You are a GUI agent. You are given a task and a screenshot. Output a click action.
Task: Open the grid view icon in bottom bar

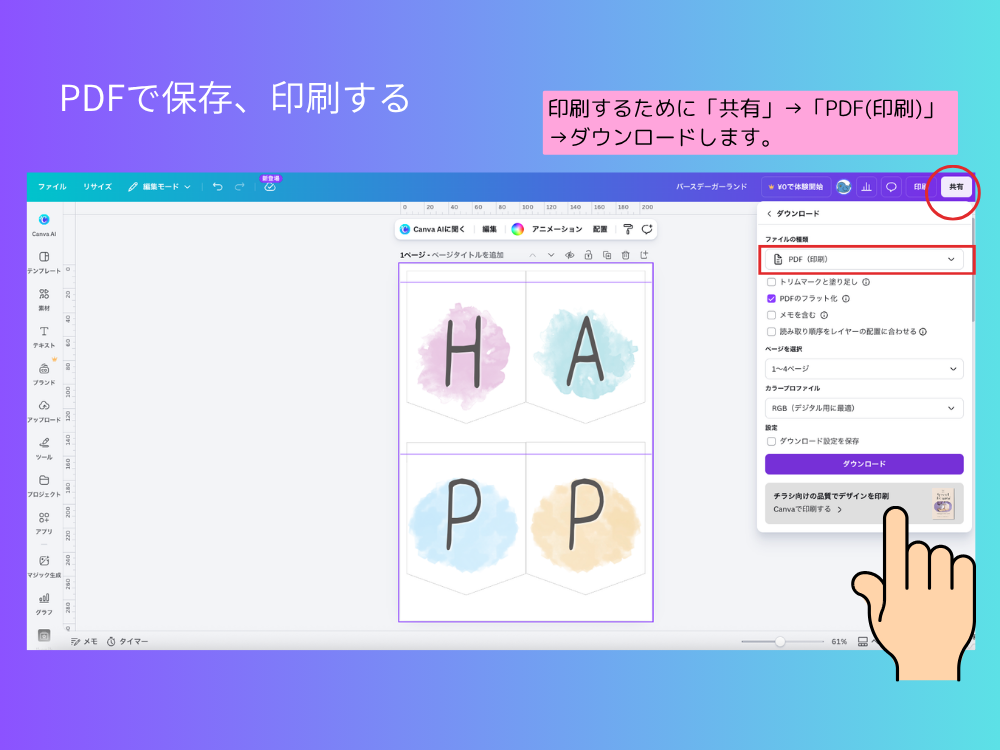coord(862,642)
